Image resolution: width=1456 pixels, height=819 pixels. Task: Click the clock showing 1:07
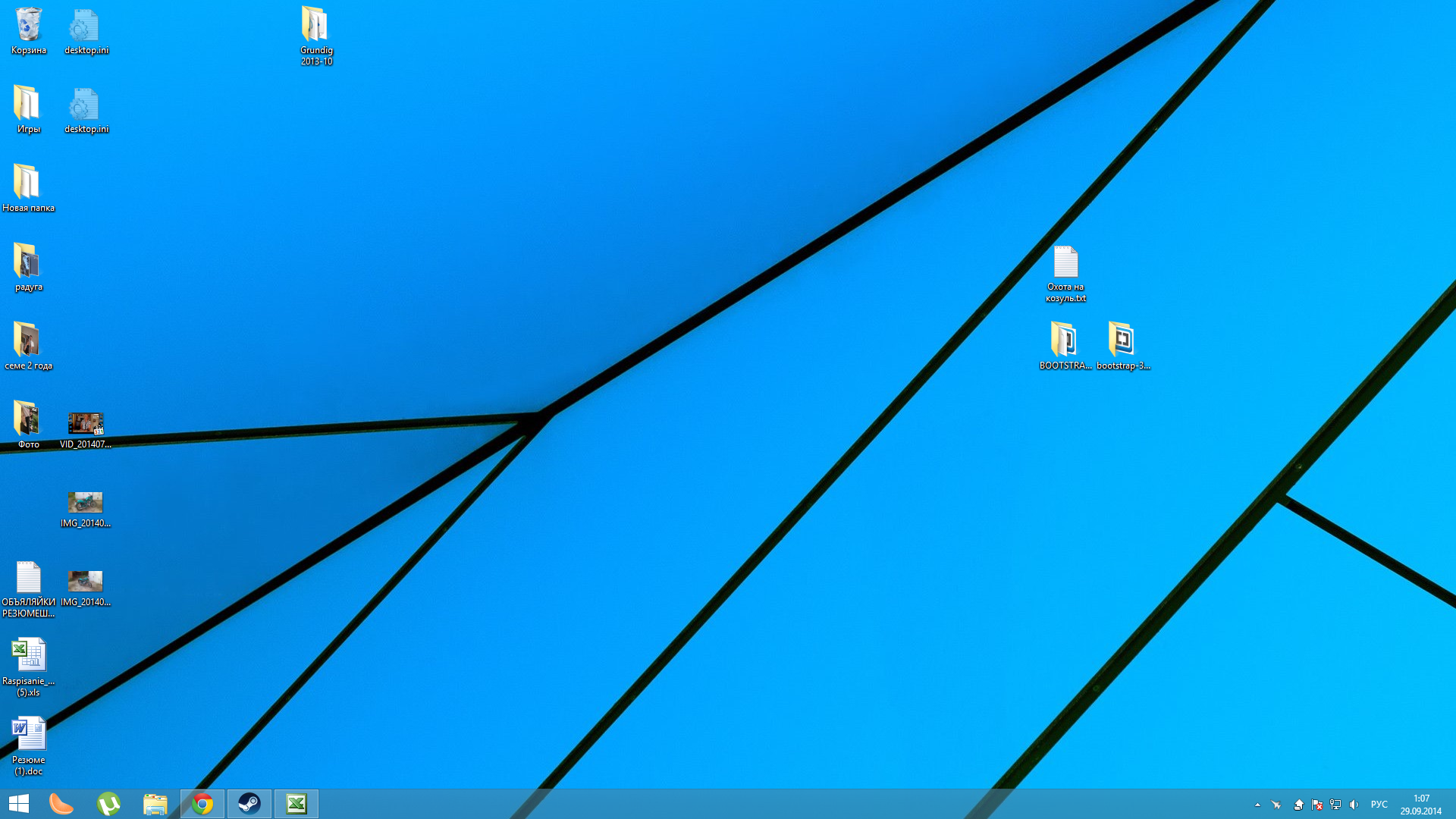1421,805
